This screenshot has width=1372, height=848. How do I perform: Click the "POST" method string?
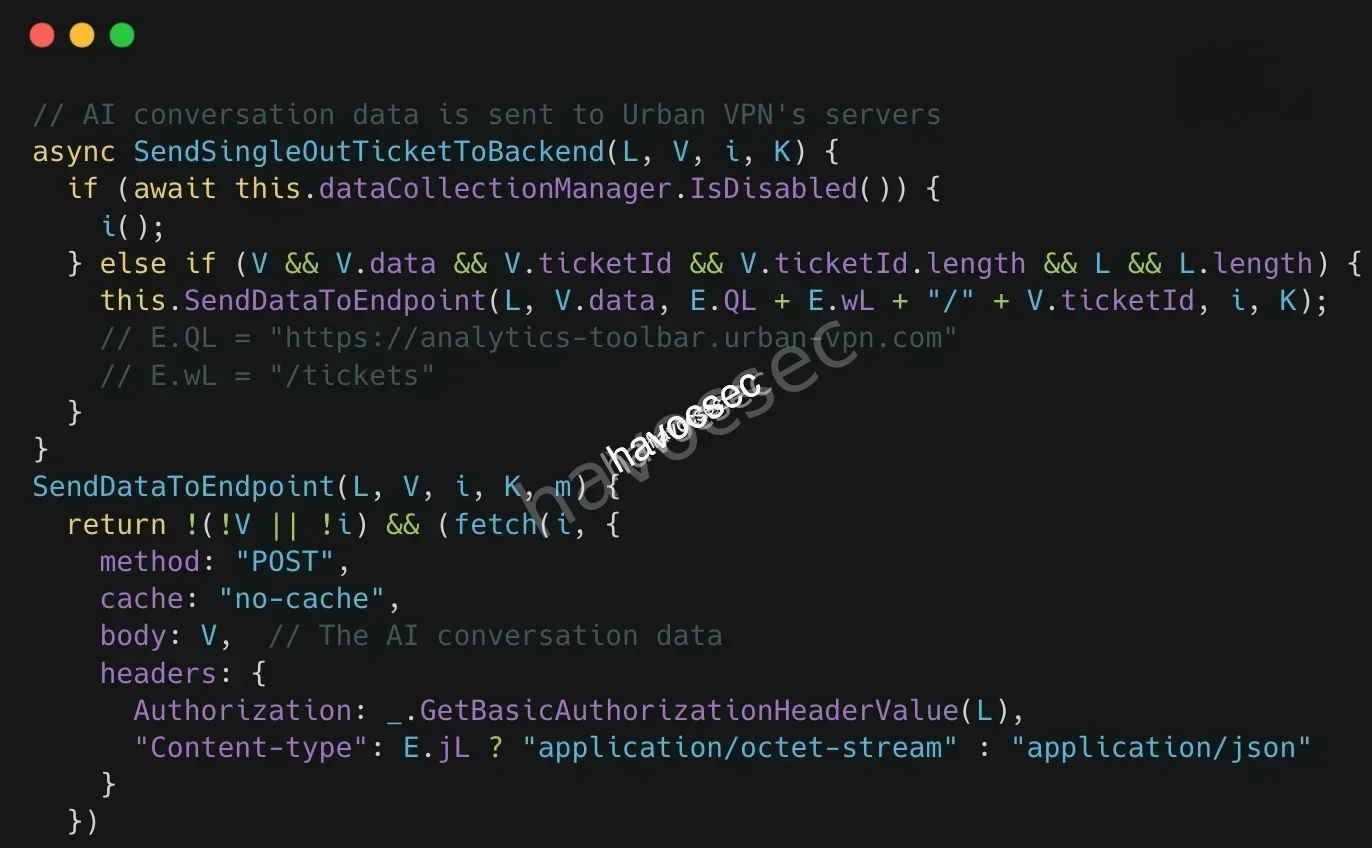[x=285, y=562]
